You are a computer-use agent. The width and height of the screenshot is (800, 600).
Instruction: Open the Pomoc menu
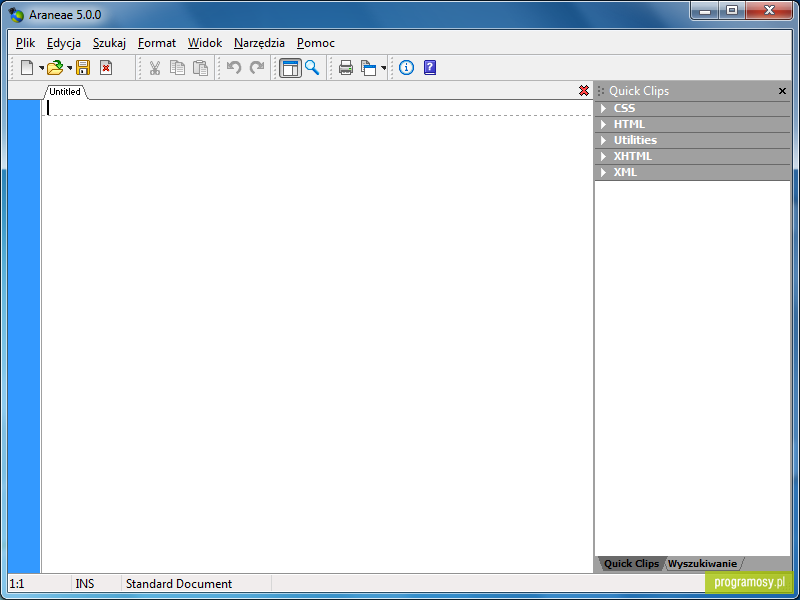click(316, 43)
